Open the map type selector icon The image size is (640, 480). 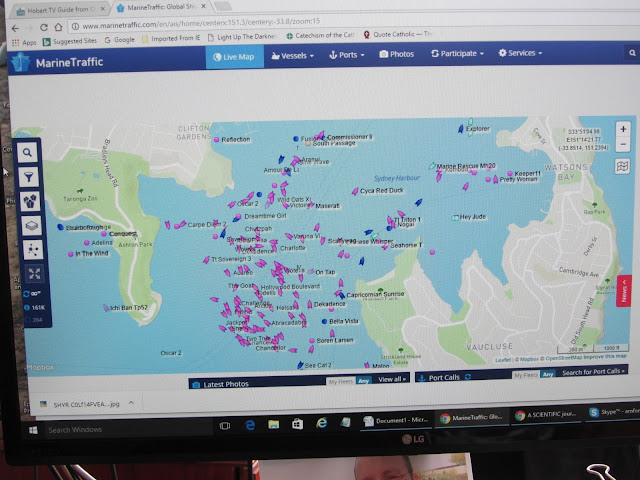coord(622,166)
